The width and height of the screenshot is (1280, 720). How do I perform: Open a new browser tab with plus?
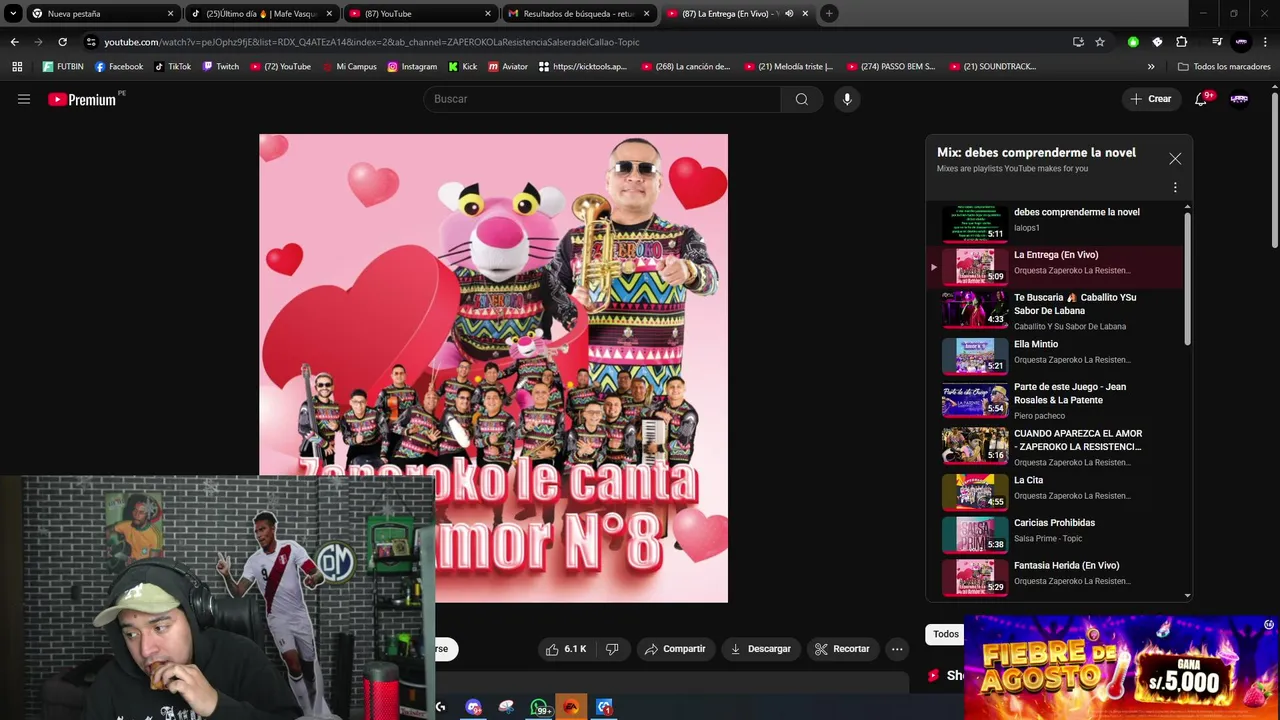click(x=830, y=14)
